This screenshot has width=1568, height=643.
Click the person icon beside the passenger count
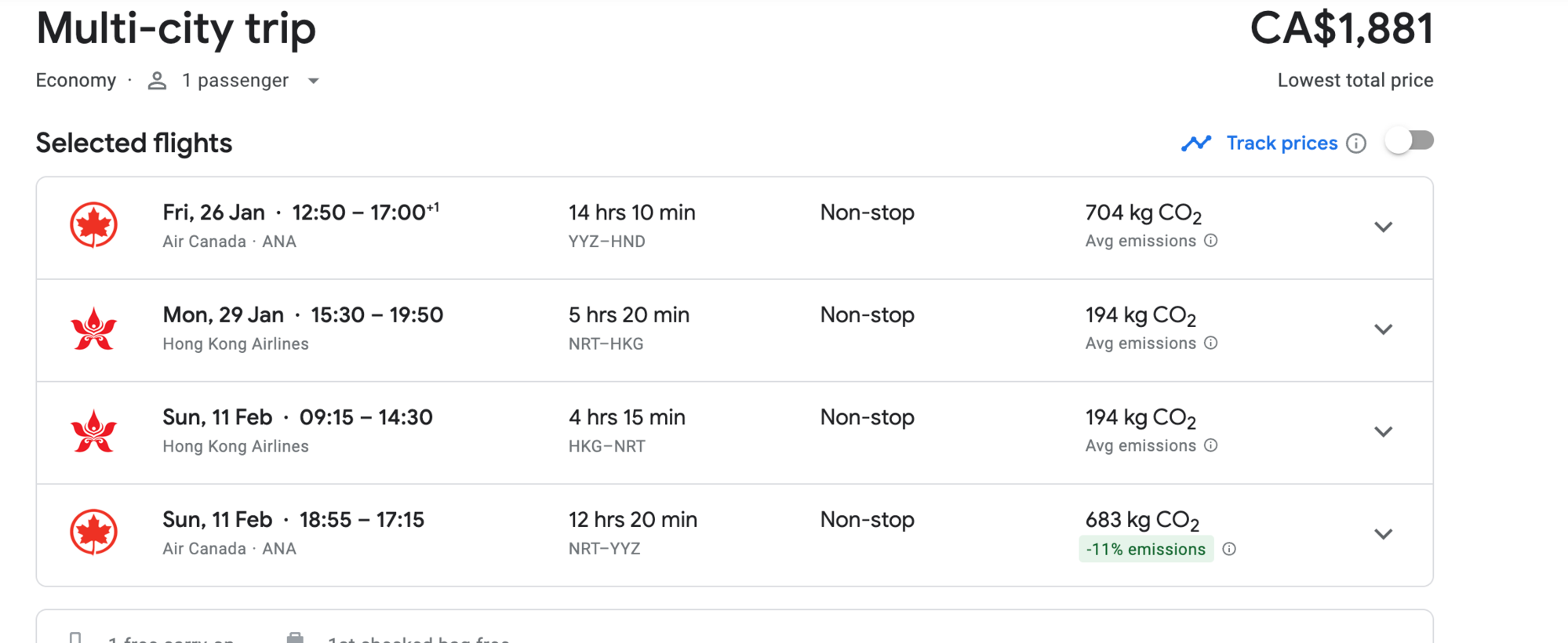pyautogui.click(x=157, y=81)
